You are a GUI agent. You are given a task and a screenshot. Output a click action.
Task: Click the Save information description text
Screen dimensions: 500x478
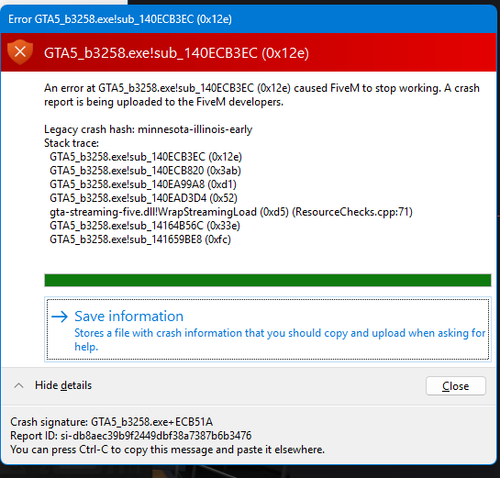[x=280, y=340]
